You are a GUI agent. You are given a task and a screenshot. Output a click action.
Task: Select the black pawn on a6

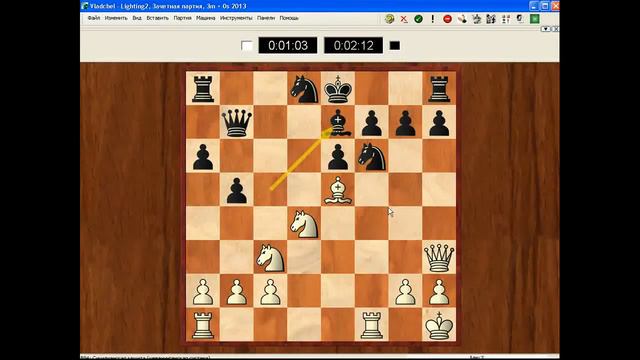pos(203,156)
